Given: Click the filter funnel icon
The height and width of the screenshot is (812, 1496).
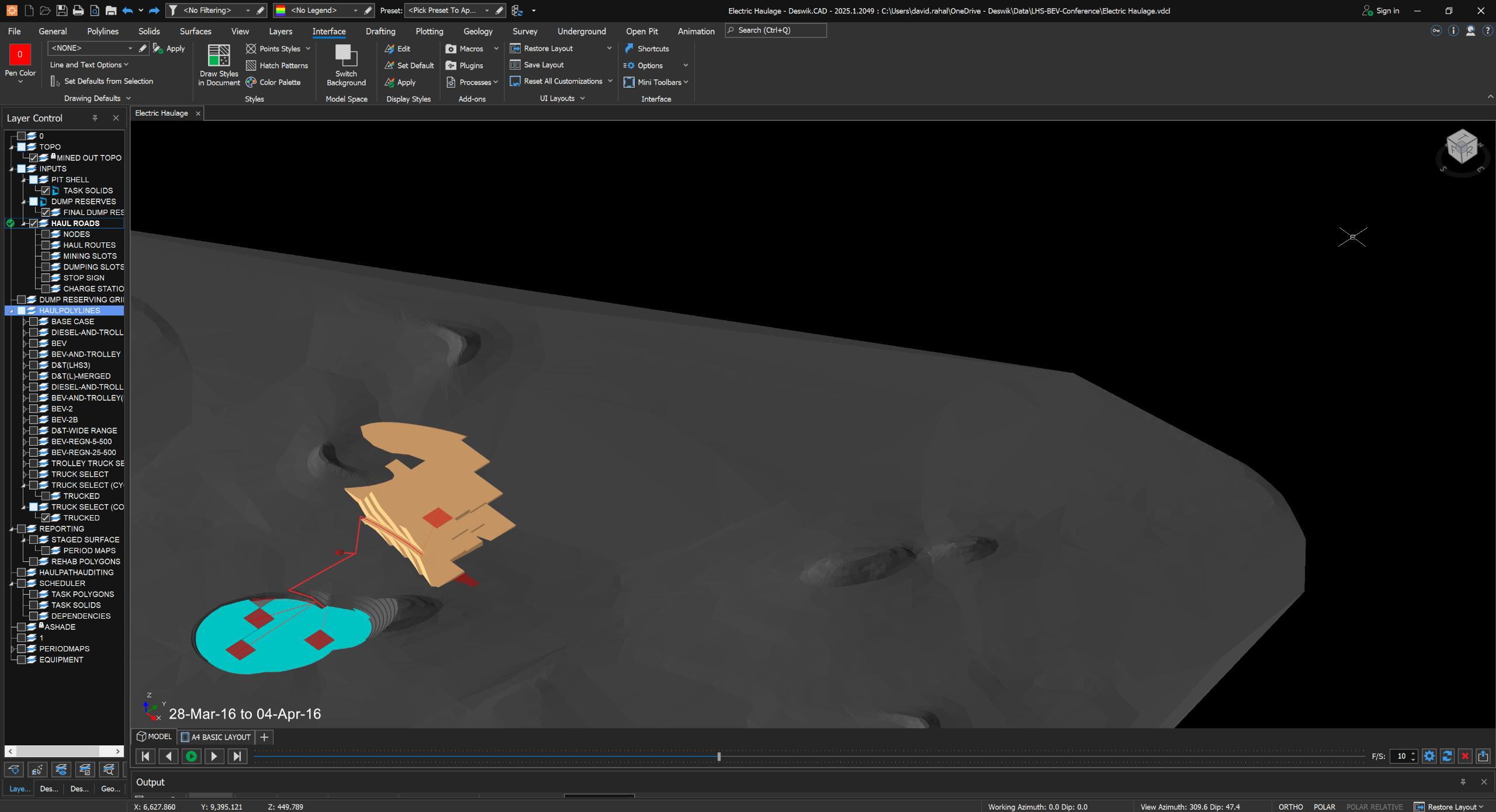Looking at the screenshot, I should [x=173, y=11].
